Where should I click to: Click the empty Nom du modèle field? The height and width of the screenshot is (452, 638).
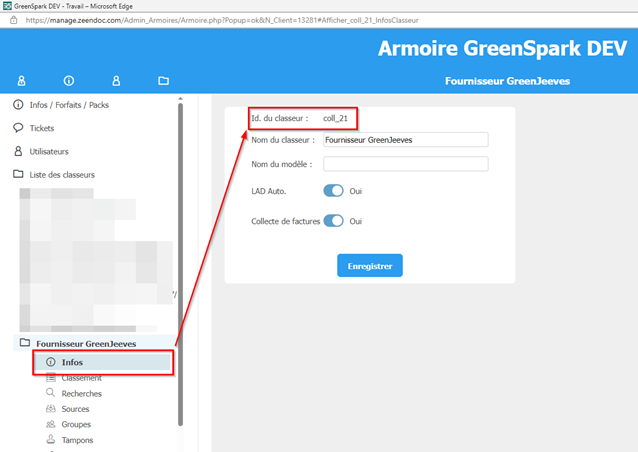(x=405, y=164)
